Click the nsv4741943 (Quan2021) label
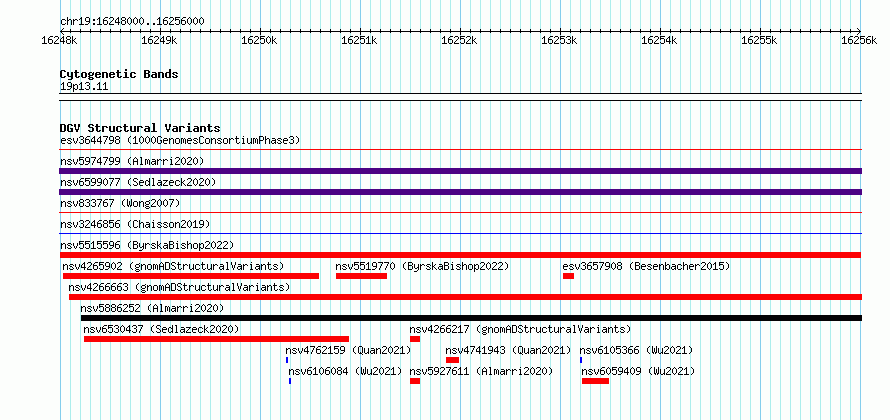Image resolution: width=890 pixels, height=420 pixels. [x=509, y=350]
